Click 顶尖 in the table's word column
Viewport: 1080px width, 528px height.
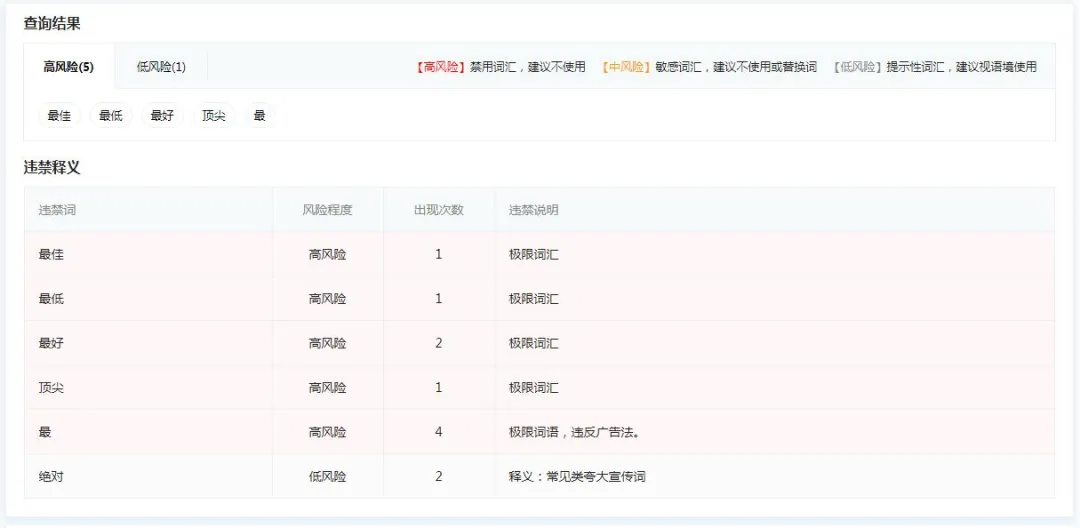(51, 388)
